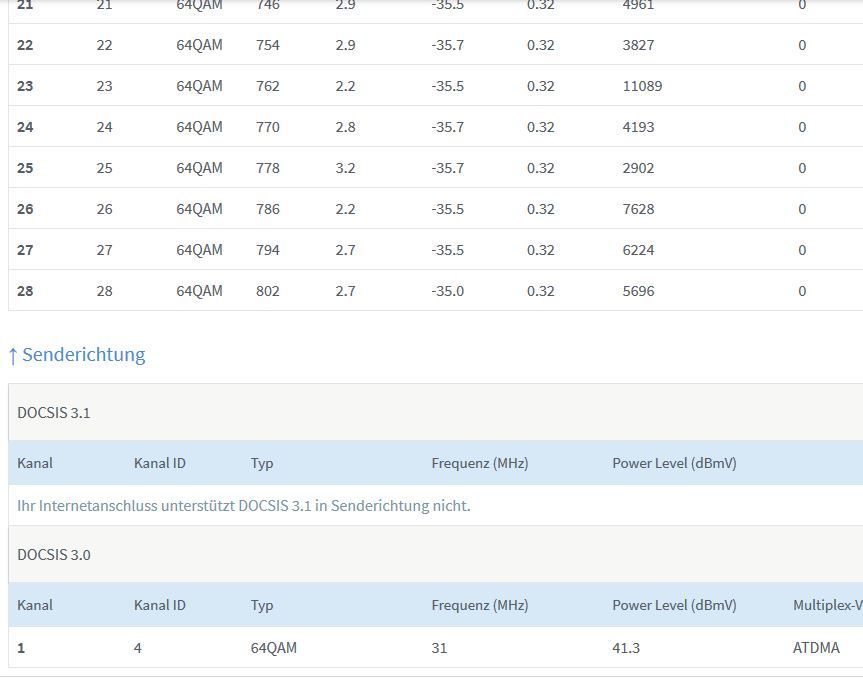Click power level 3.2 in row 25
The height and width of the screenshot is (686, 863).
(345, 168)
